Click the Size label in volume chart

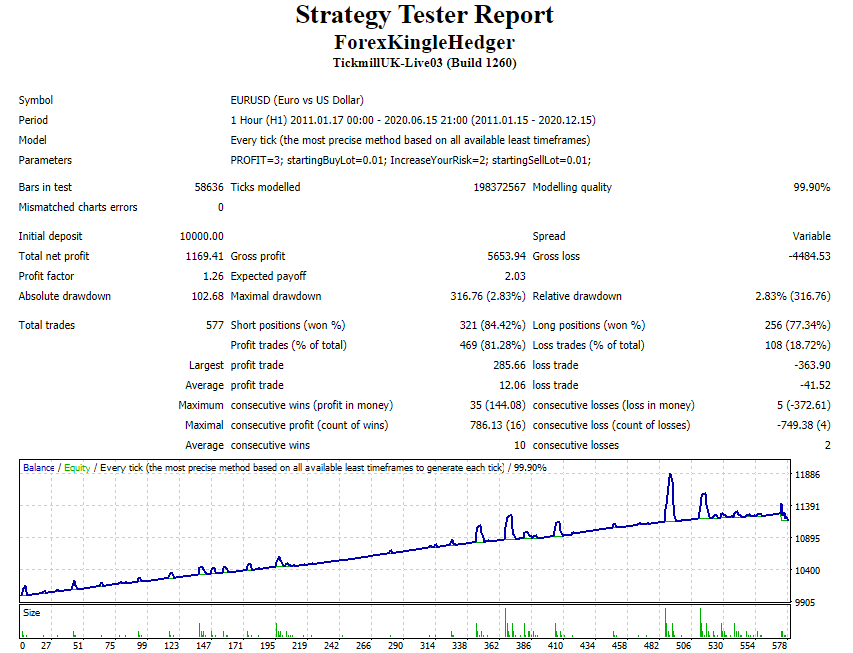pyautogui.click(x=32, y=613)
